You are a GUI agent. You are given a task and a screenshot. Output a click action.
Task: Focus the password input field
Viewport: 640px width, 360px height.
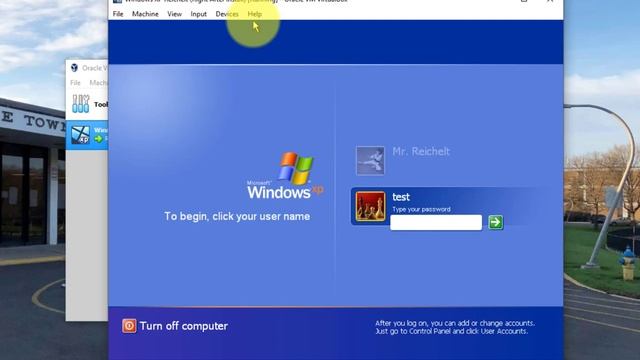[436, 222]
